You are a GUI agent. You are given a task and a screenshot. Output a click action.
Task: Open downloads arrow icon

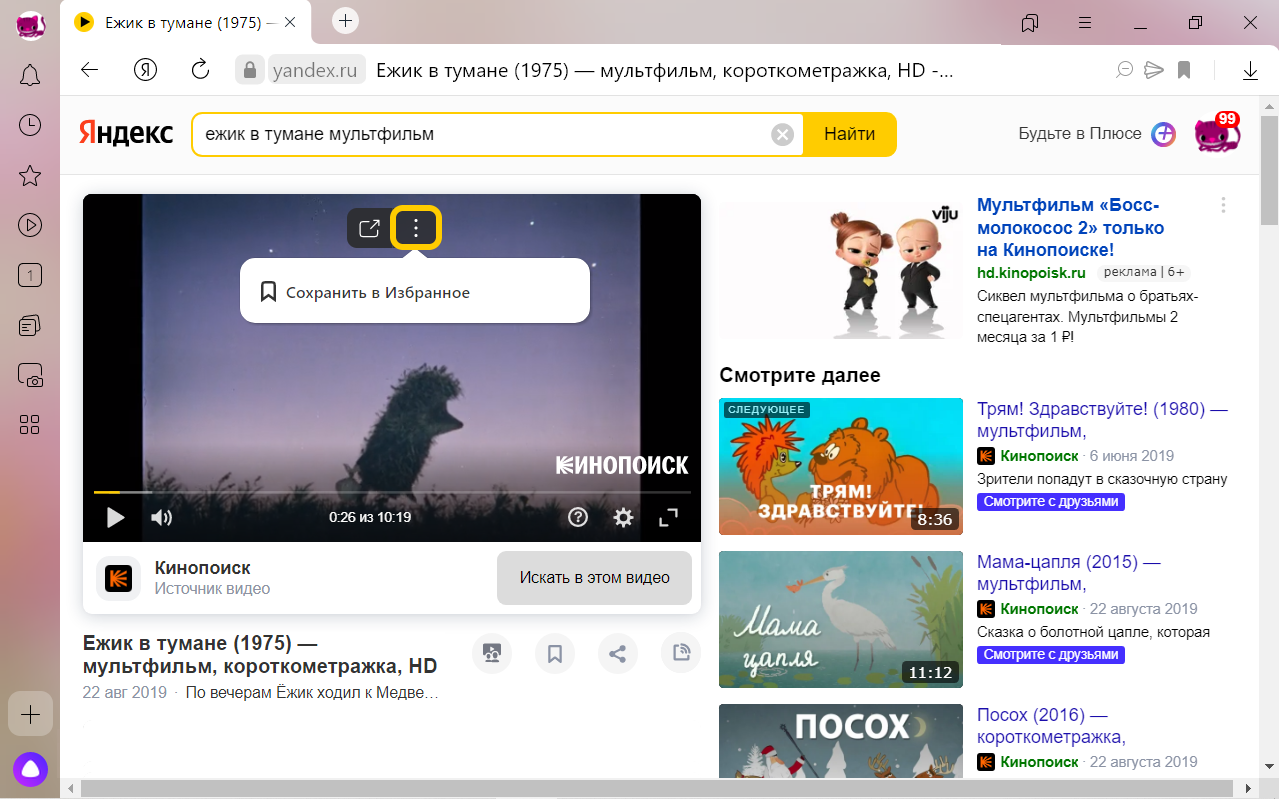(x=1250, y=70)
